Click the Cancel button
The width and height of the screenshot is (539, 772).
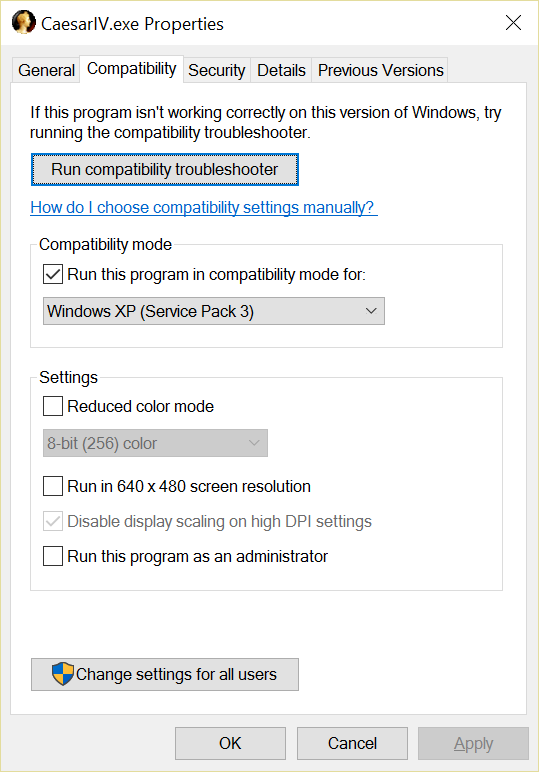pos(352,743)
